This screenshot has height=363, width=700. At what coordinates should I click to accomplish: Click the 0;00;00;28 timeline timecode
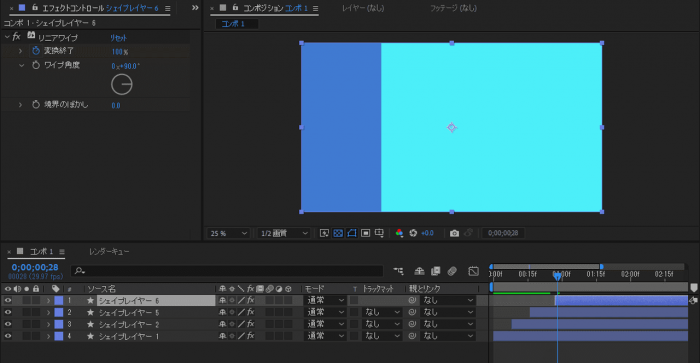point(35,267)
